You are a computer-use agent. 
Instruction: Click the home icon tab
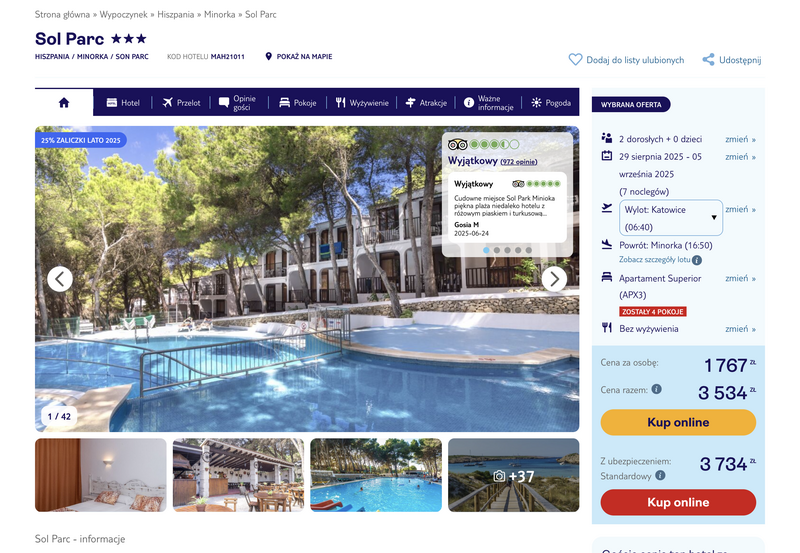[x=64, y=103]
